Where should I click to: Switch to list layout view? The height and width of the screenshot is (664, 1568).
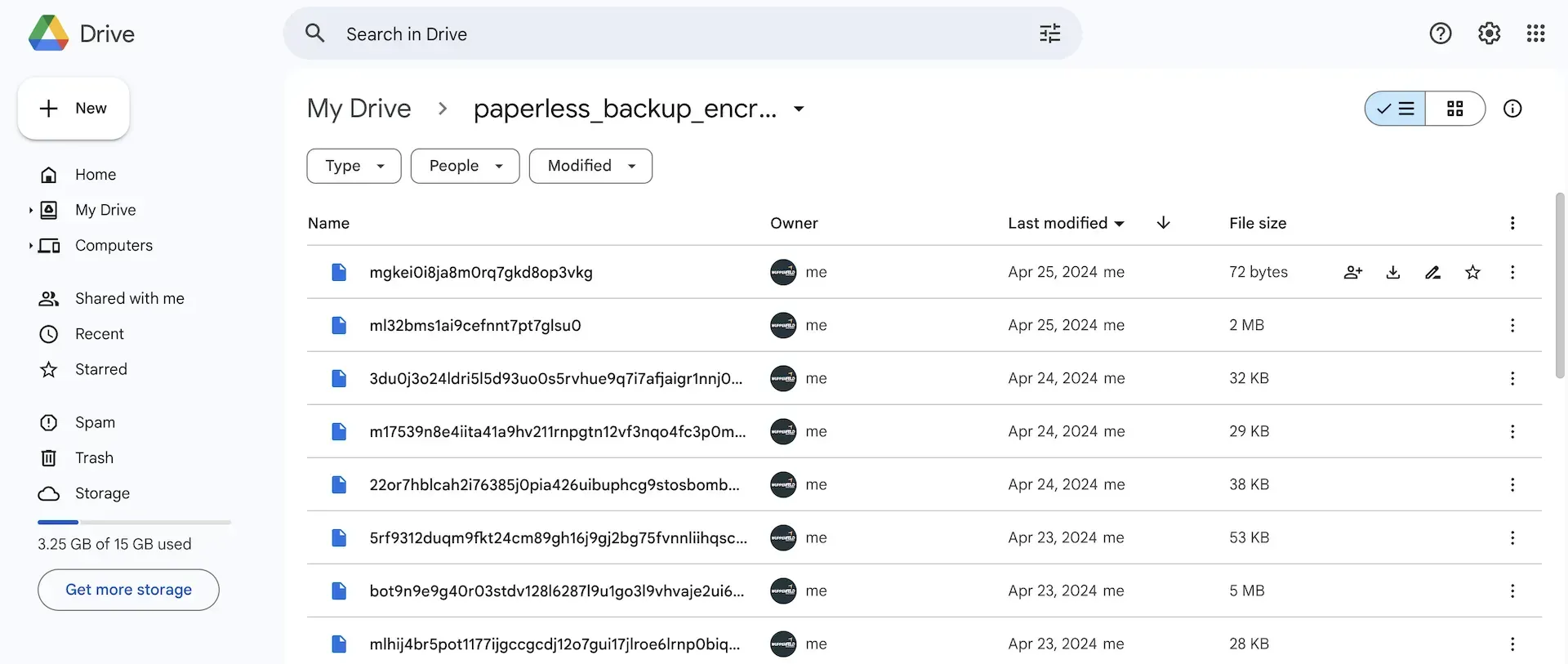click(x=1396, y=109)
